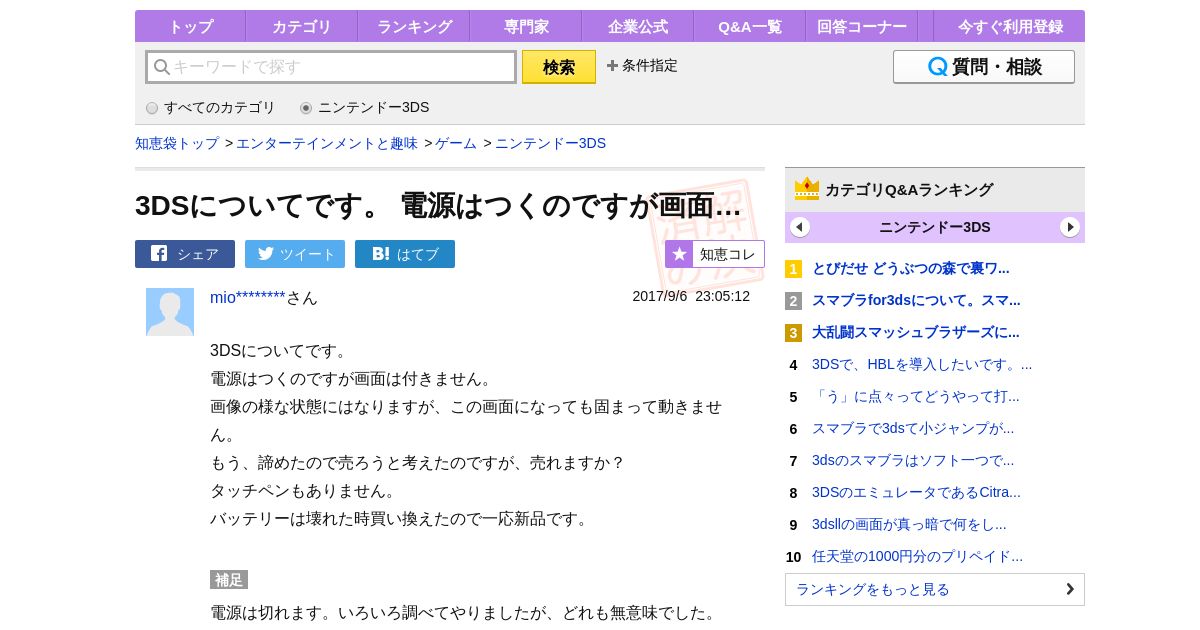
Task: Open the カテゴリ navigation tab
Action: tap(301, 26)
